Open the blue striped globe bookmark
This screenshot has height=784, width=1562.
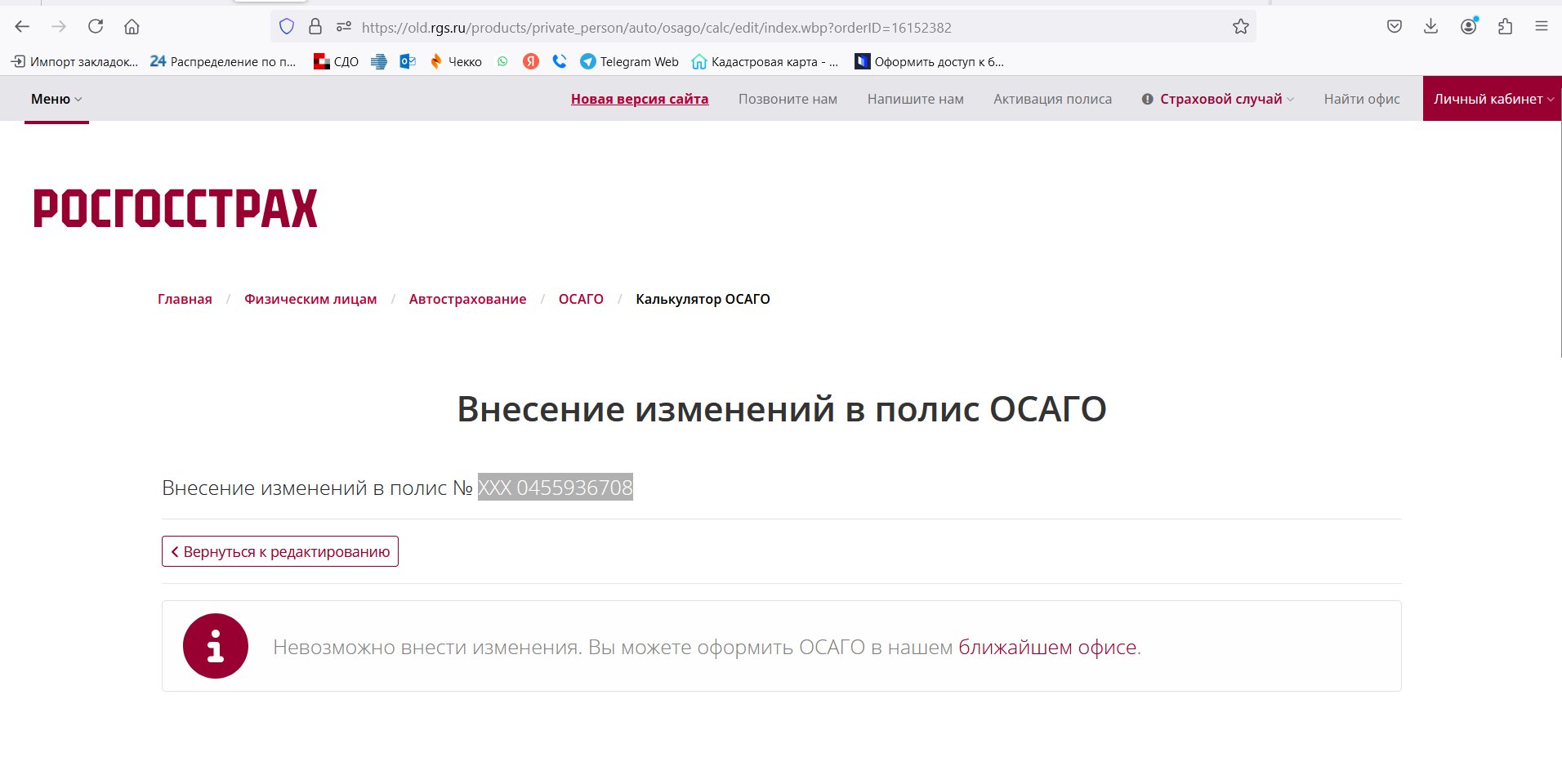click(379, 61)
